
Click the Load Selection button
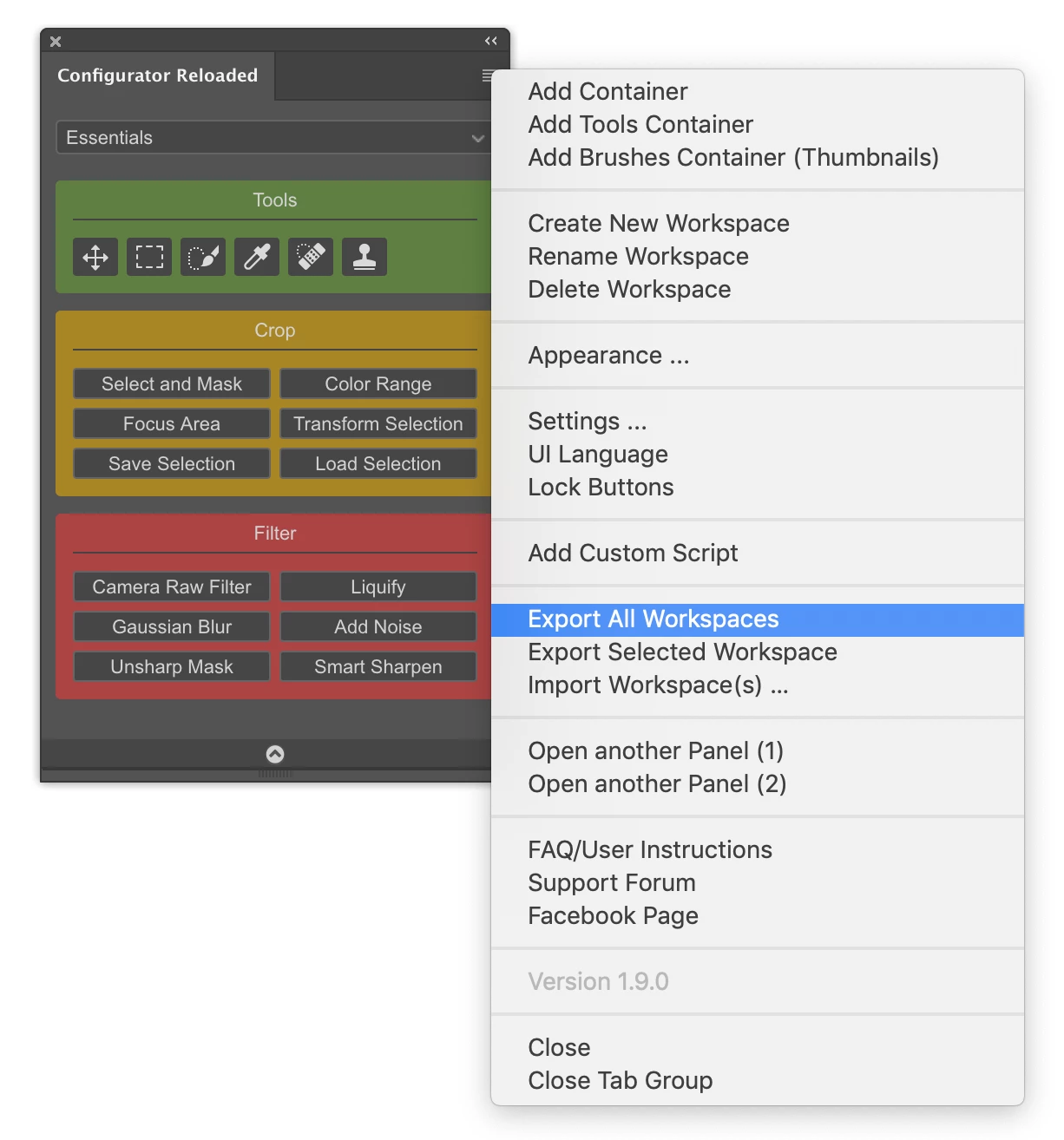378,463
